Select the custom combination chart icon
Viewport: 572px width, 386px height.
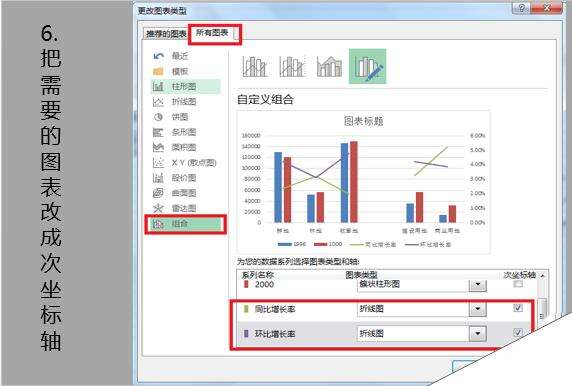point(367,66)
